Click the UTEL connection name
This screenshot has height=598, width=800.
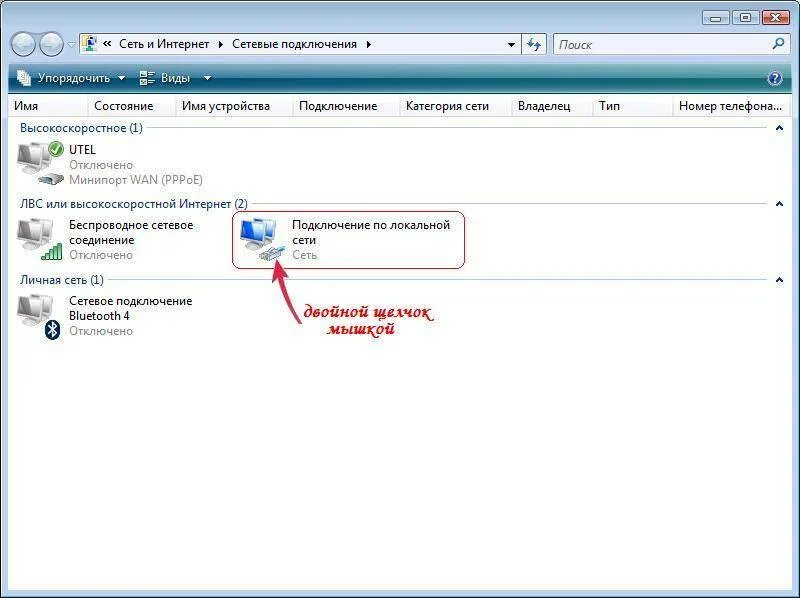[x=82, y=150]
